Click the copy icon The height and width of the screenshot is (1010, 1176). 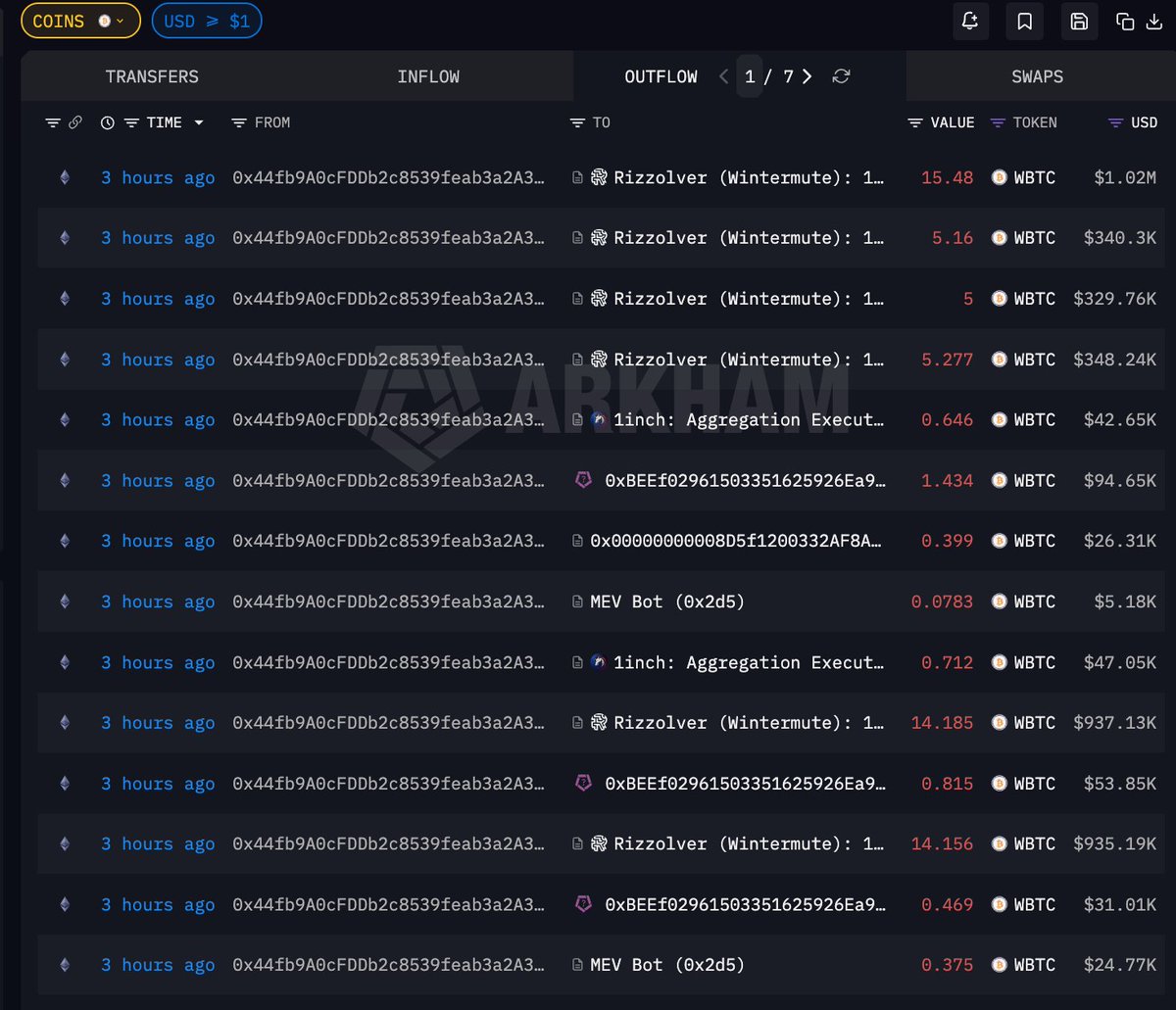[1125, 22]
